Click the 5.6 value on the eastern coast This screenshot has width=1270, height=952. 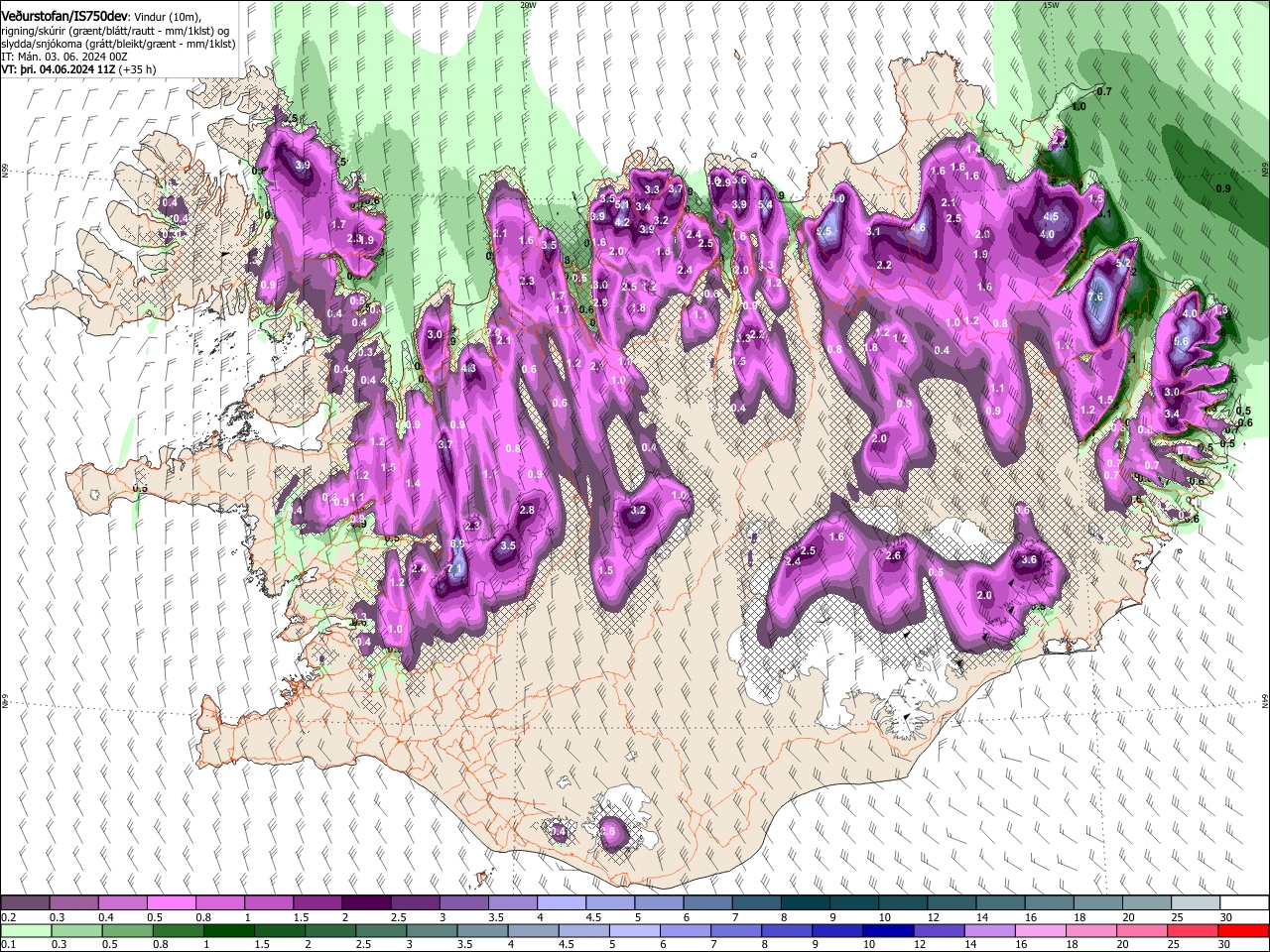pyautogui.click(x=1181, y=341)
